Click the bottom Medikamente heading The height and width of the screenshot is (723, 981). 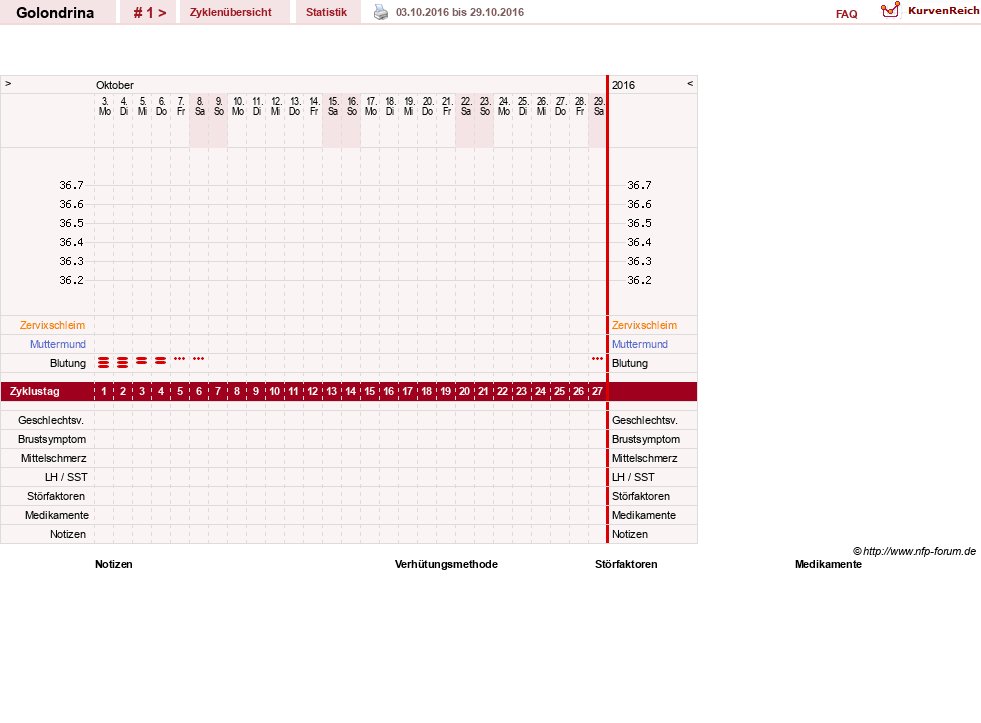(828, 564)
